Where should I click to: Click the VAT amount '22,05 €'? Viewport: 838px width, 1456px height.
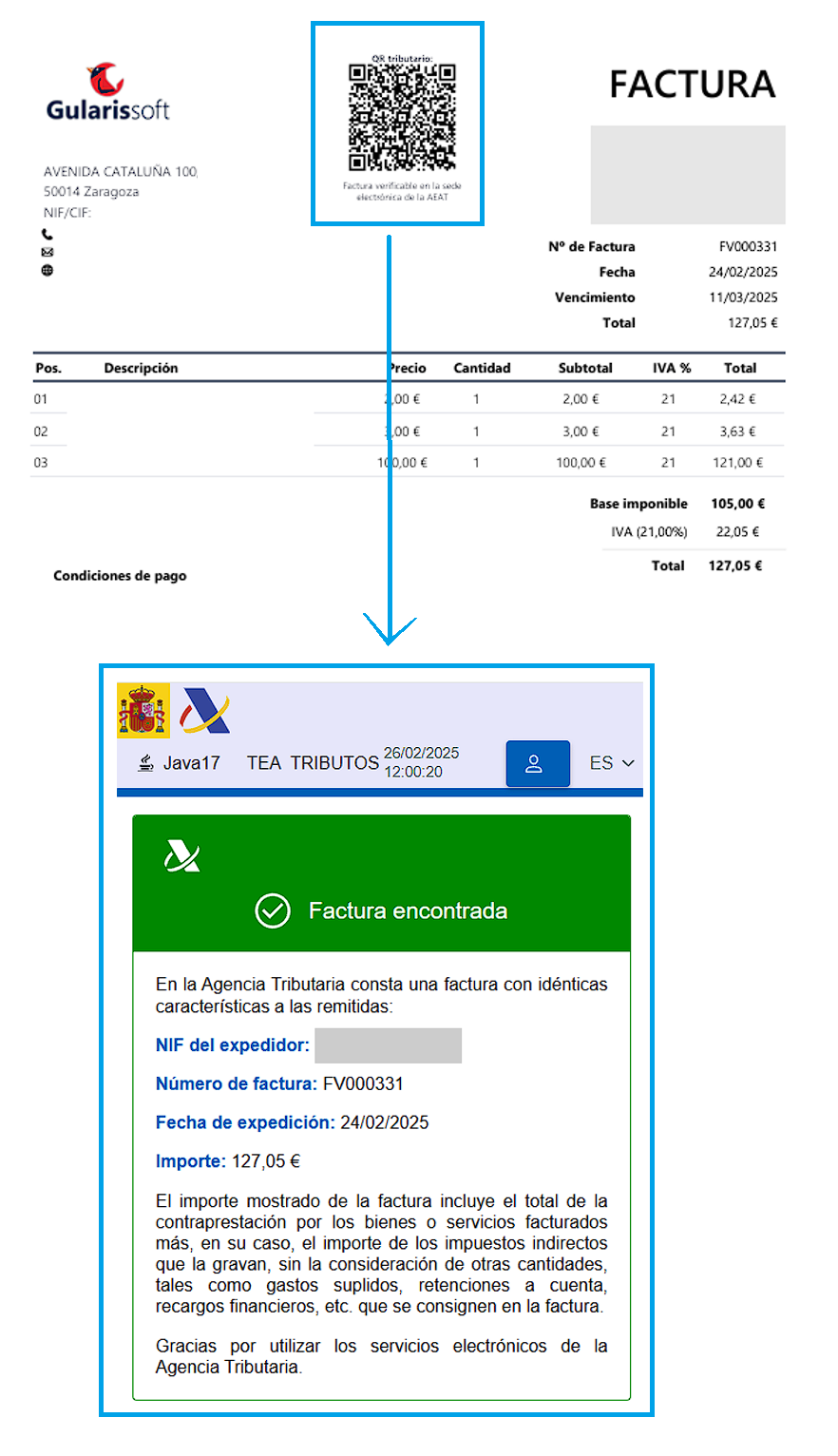[x=737, y=532]
